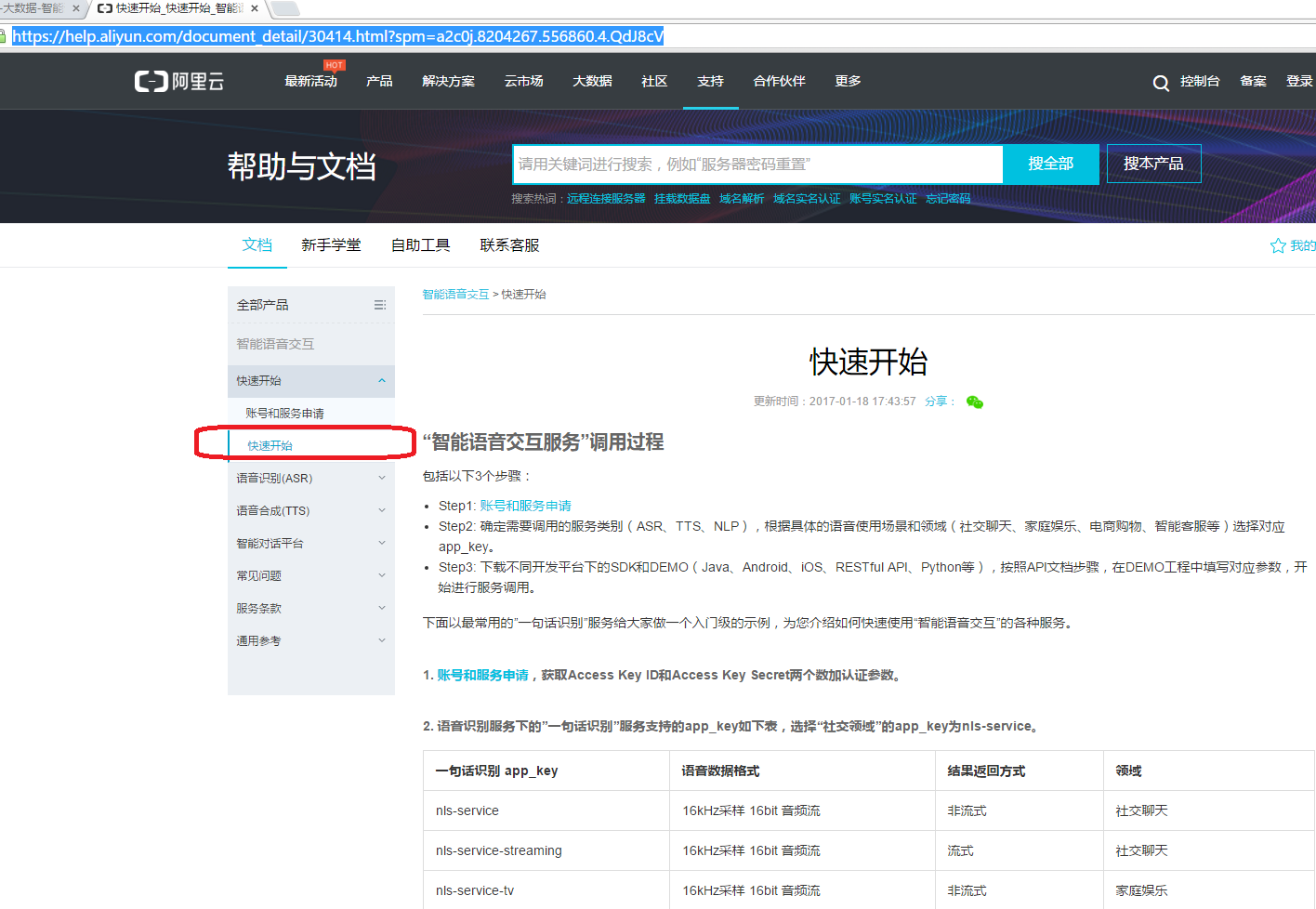
Task: Open the 备案 link in header
Action: coord(1253,81)
